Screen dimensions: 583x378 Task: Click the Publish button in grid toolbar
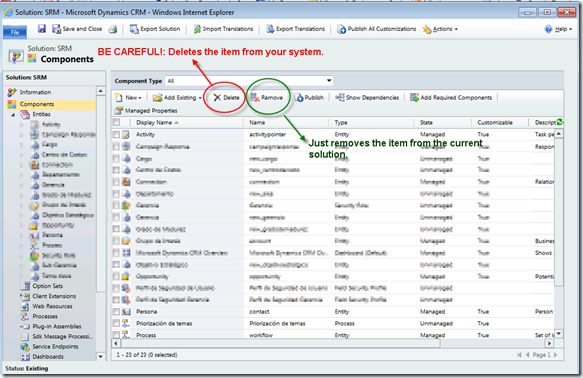309,98
